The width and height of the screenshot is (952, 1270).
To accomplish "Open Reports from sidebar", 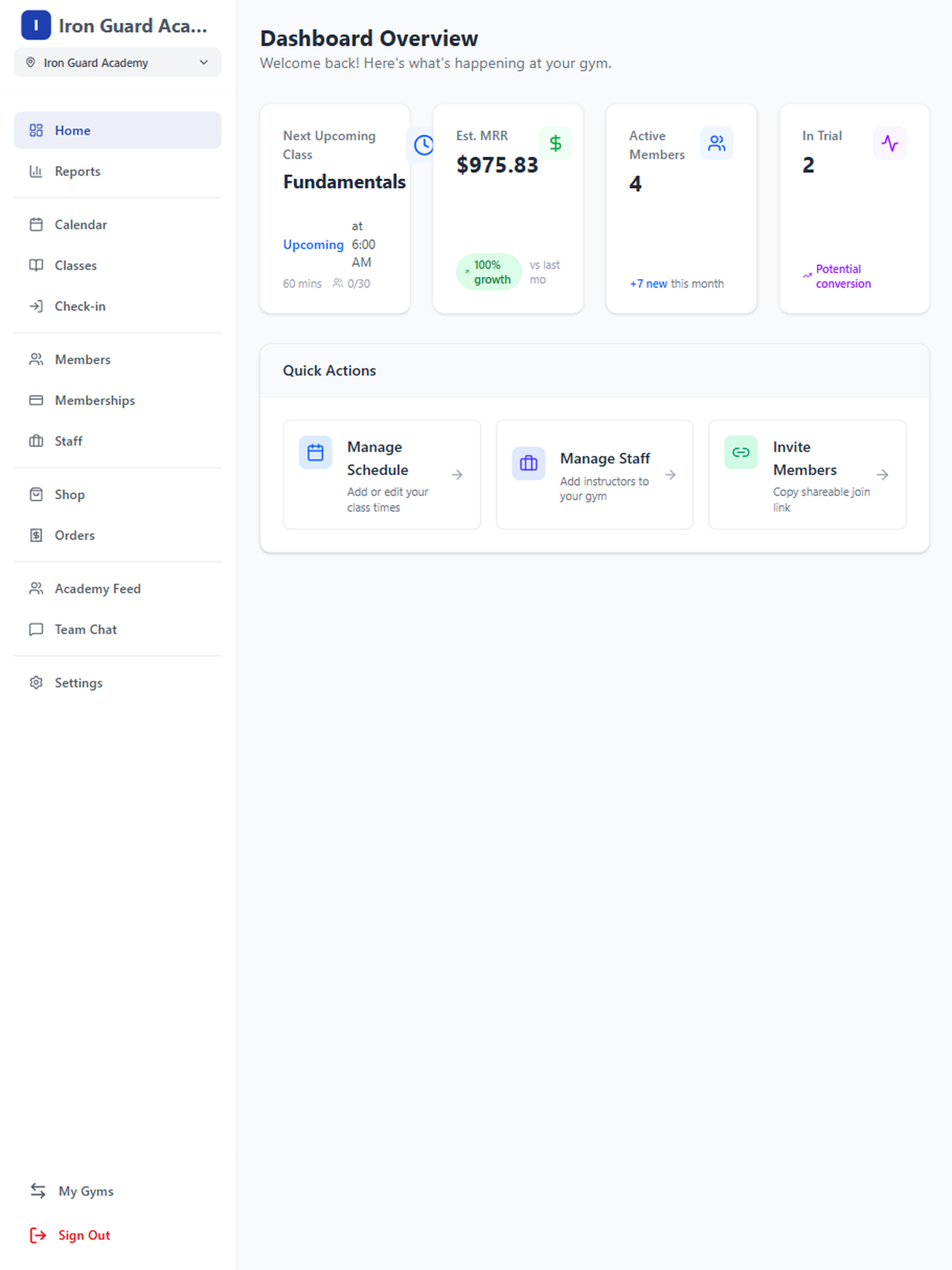I will (x=117, y=171).
